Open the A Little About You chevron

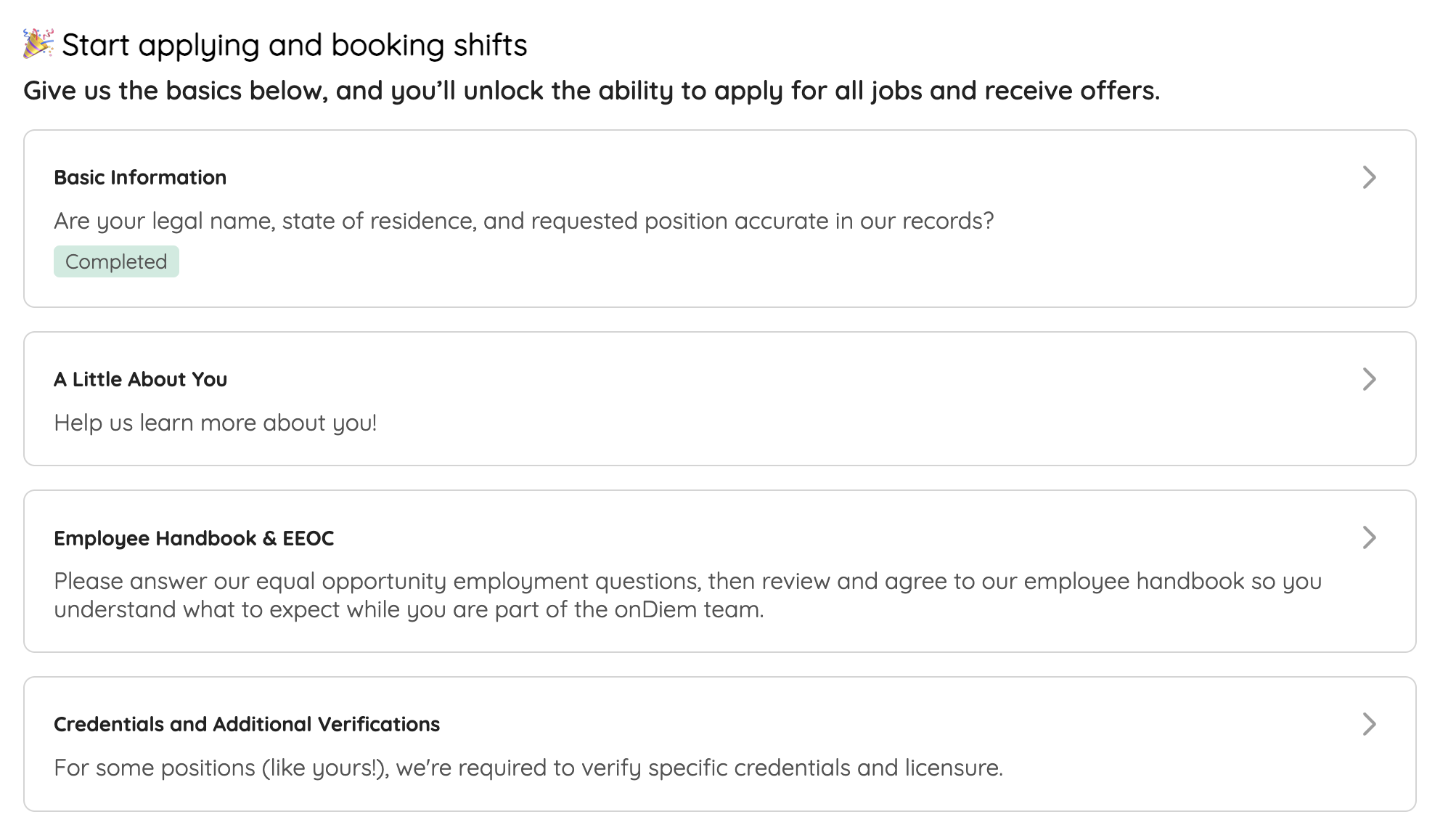tap(1369, 379)
